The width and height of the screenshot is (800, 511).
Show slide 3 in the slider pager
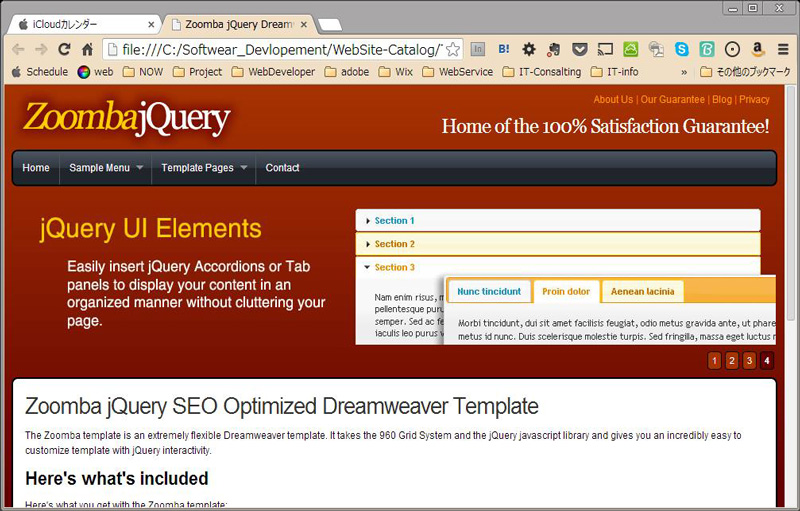[749, 361]
